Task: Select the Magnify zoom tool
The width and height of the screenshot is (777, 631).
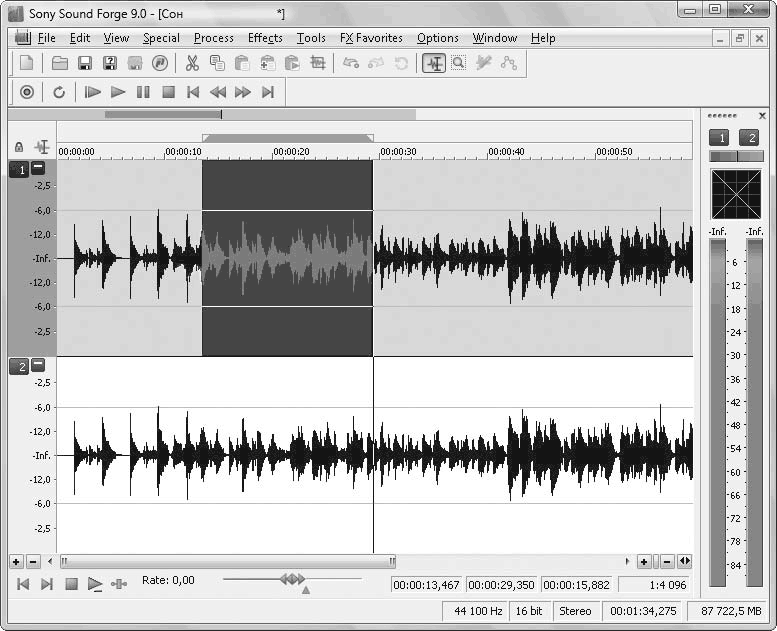Action: (x=458, y=63)
